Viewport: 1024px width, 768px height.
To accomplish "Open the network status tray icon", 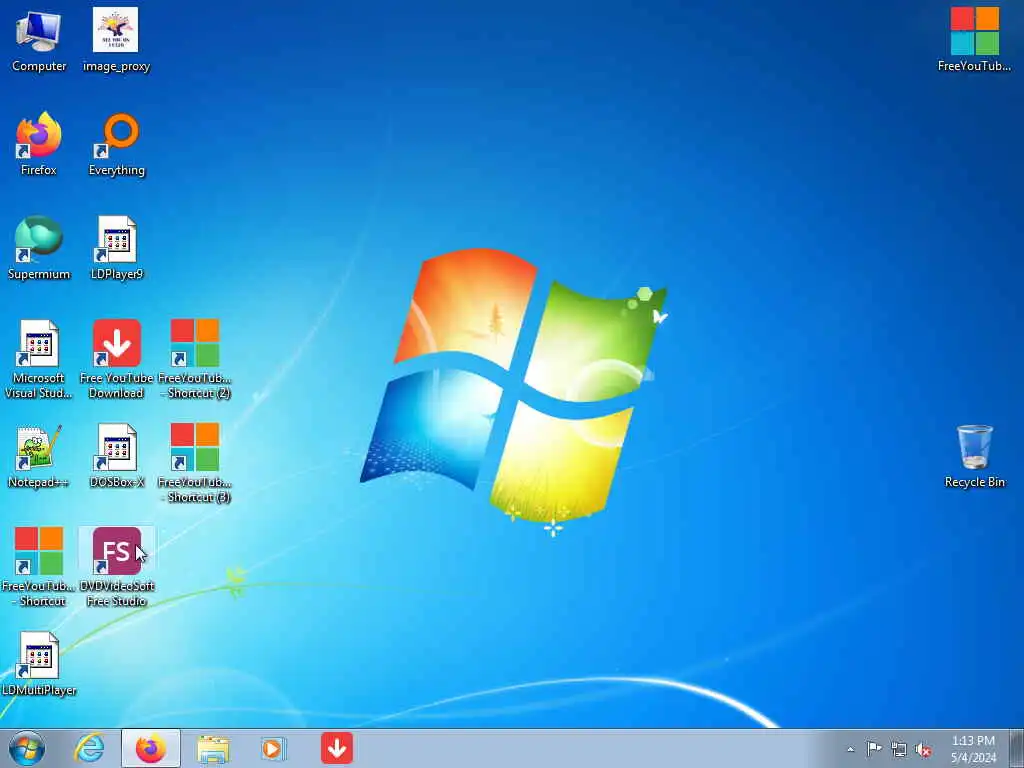I will (899, 750).
